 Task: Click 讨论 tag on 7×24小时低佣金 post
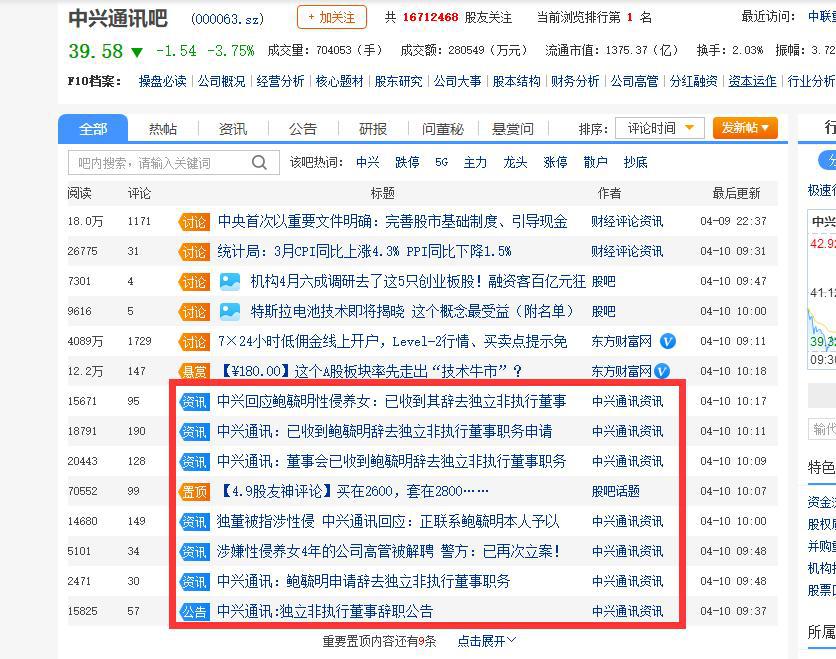point(193,342)
